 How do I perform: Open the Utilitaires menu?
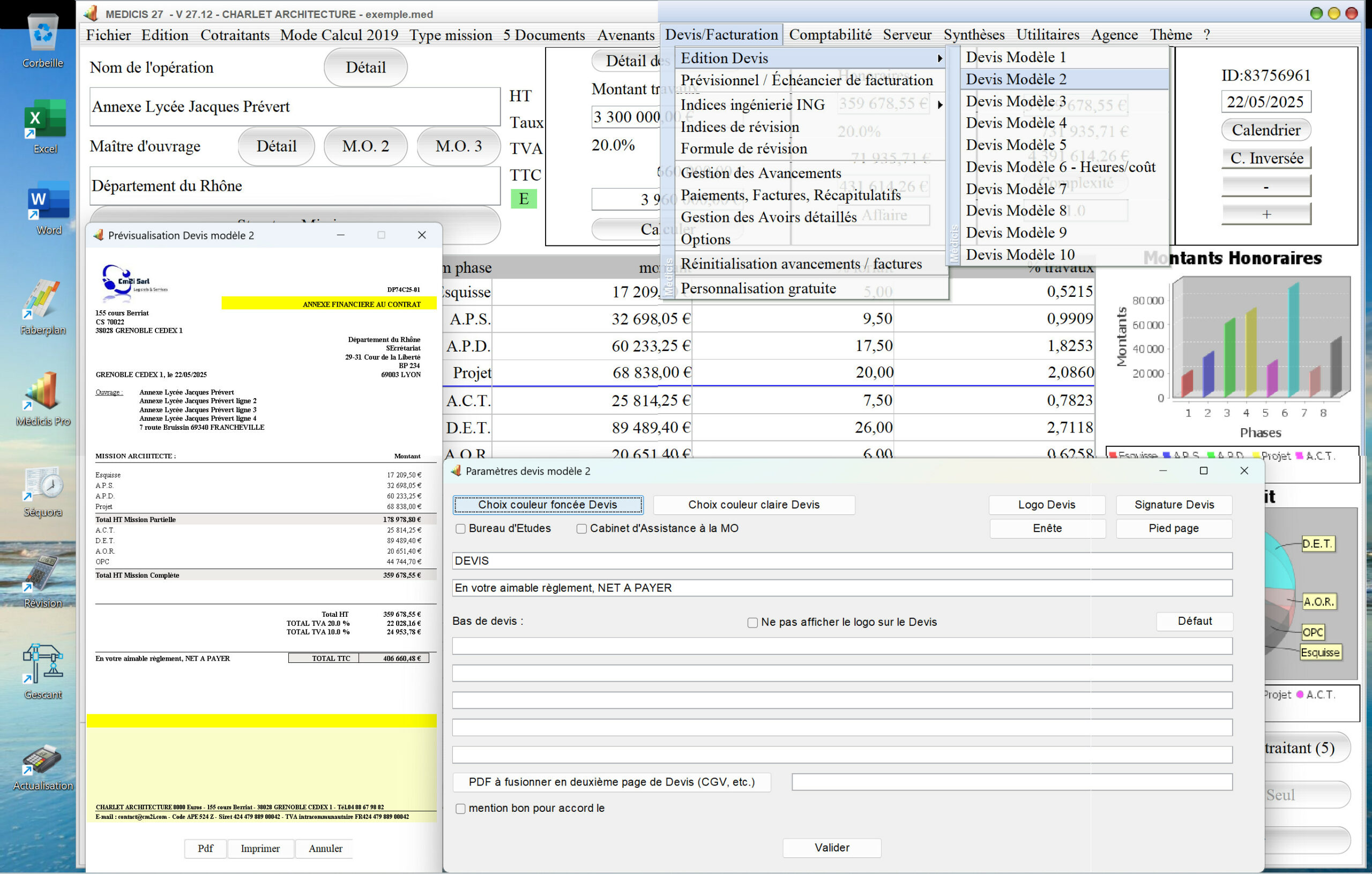pyautogui.click(x=1047, y=35)
